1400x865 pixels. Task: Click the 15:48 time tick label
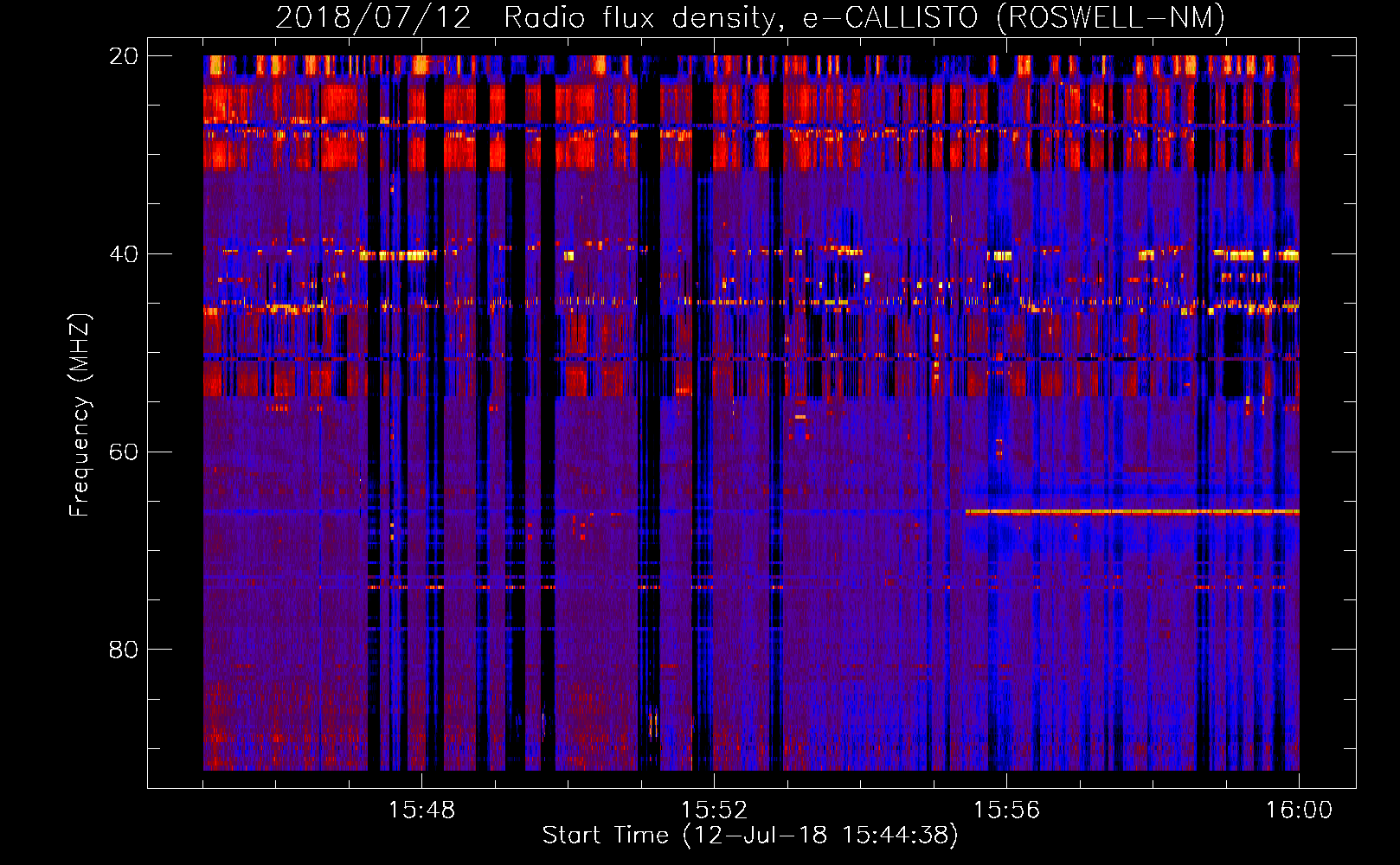[421, 811]
